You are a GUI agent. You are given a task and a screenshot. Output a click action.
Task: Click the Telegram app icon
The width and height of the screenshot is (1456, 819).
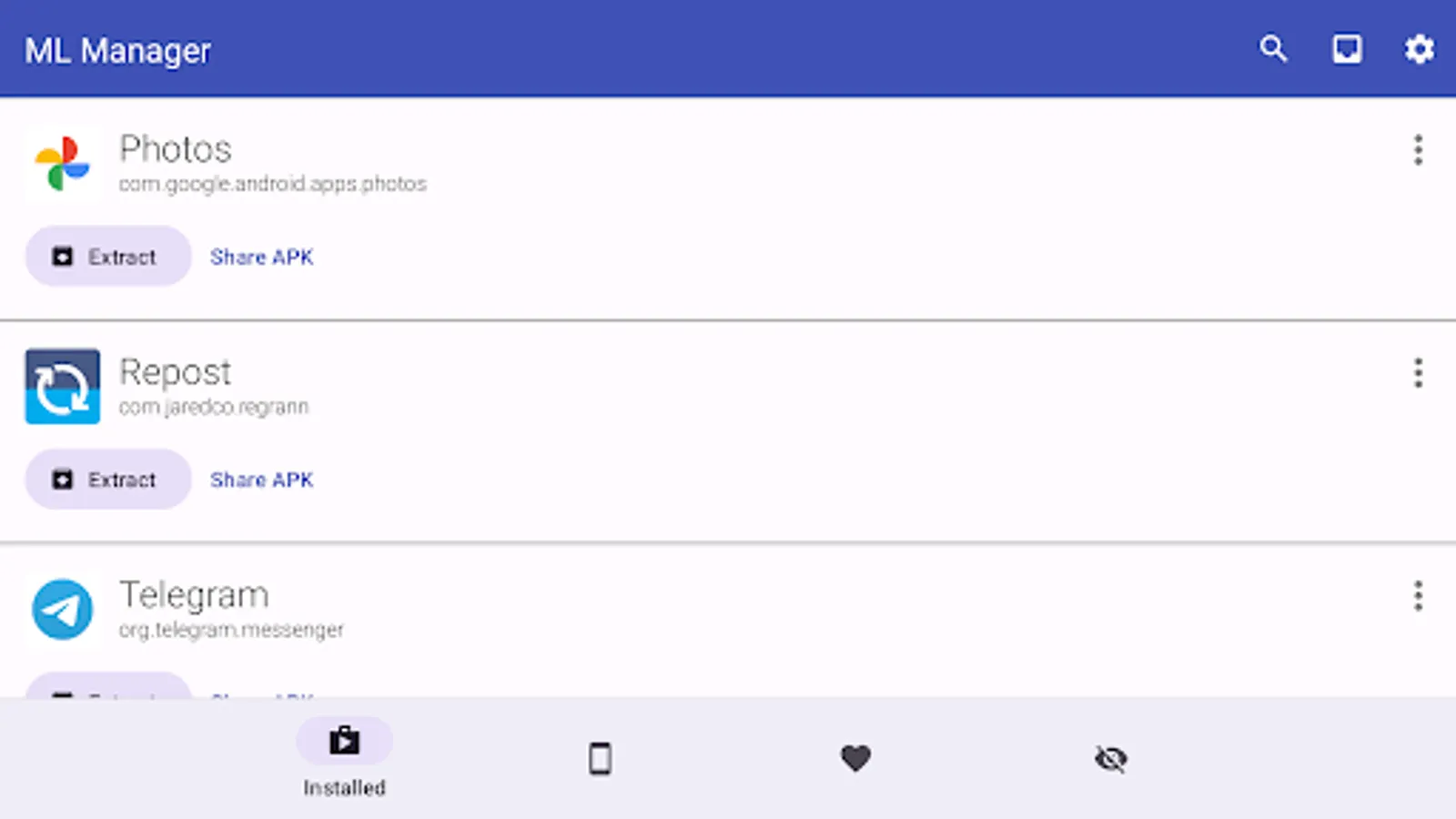[62, 610]
